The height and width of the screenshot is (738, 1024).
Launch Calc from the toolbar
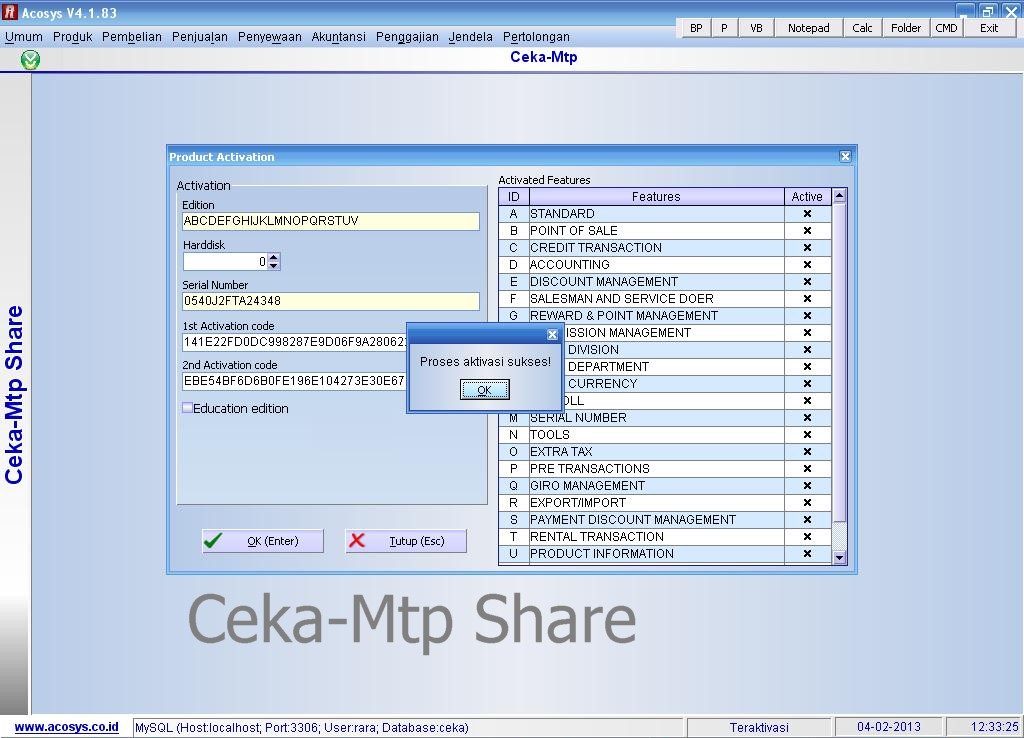click(862, 28)
